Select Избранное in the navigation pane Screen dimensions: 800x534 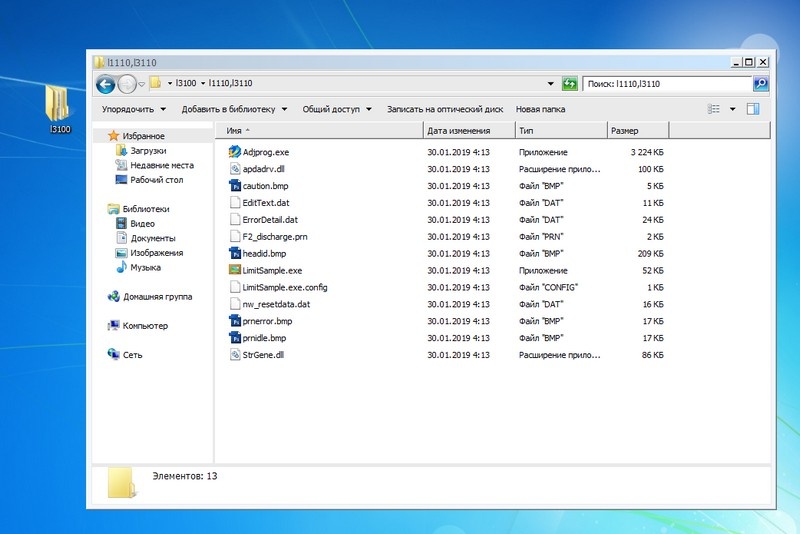(x=143, y=136)
